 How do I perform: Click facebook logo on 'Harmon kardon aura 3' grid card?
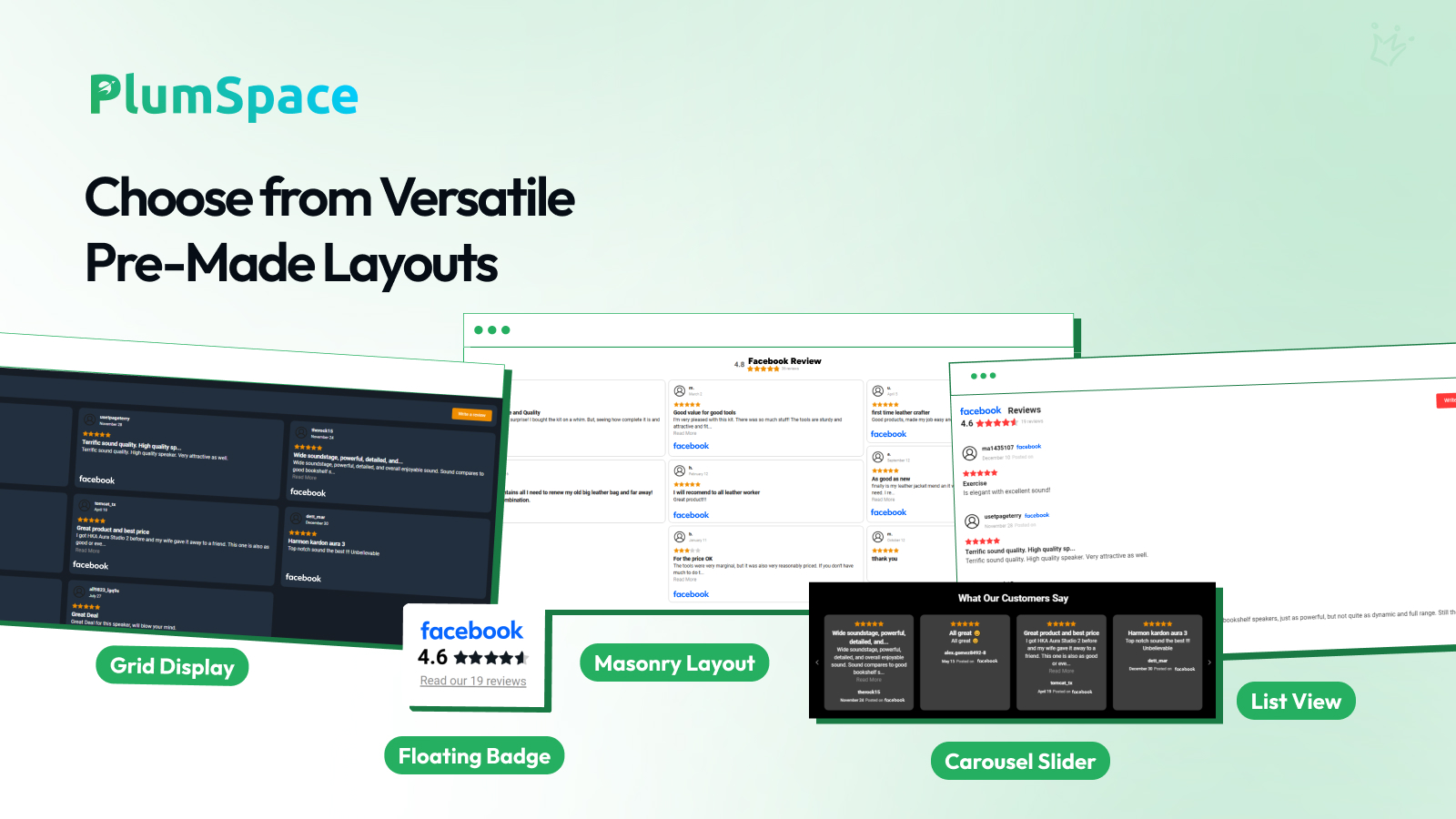coord(303,578)
